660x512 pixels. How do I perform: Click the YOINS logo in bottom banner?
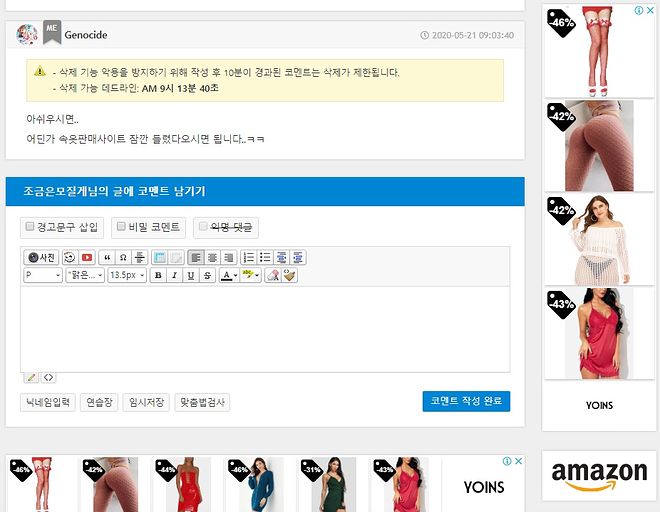[x=484, y=487]
